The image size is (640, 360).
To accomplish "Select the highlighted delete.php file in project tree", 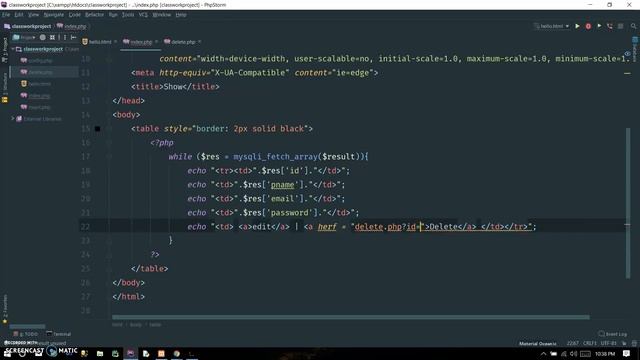I will (x=44, y=72).
